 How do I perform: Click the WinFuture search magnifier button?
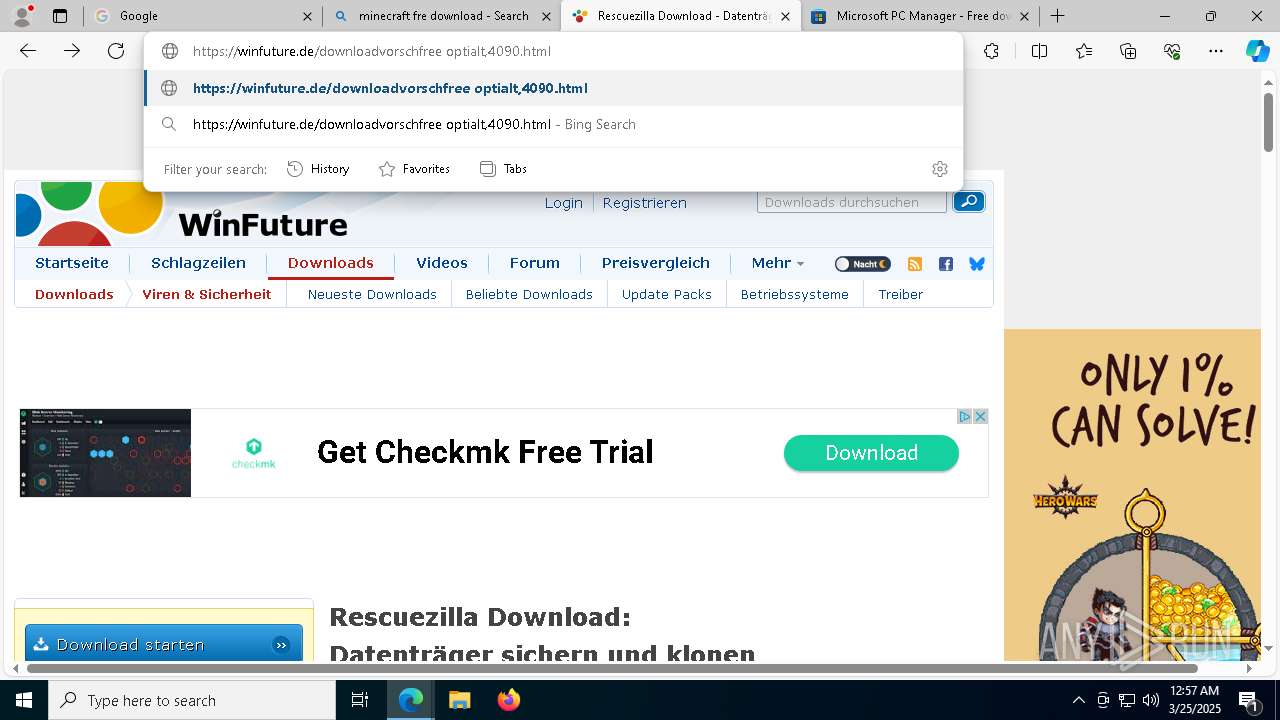pos(968,202)
